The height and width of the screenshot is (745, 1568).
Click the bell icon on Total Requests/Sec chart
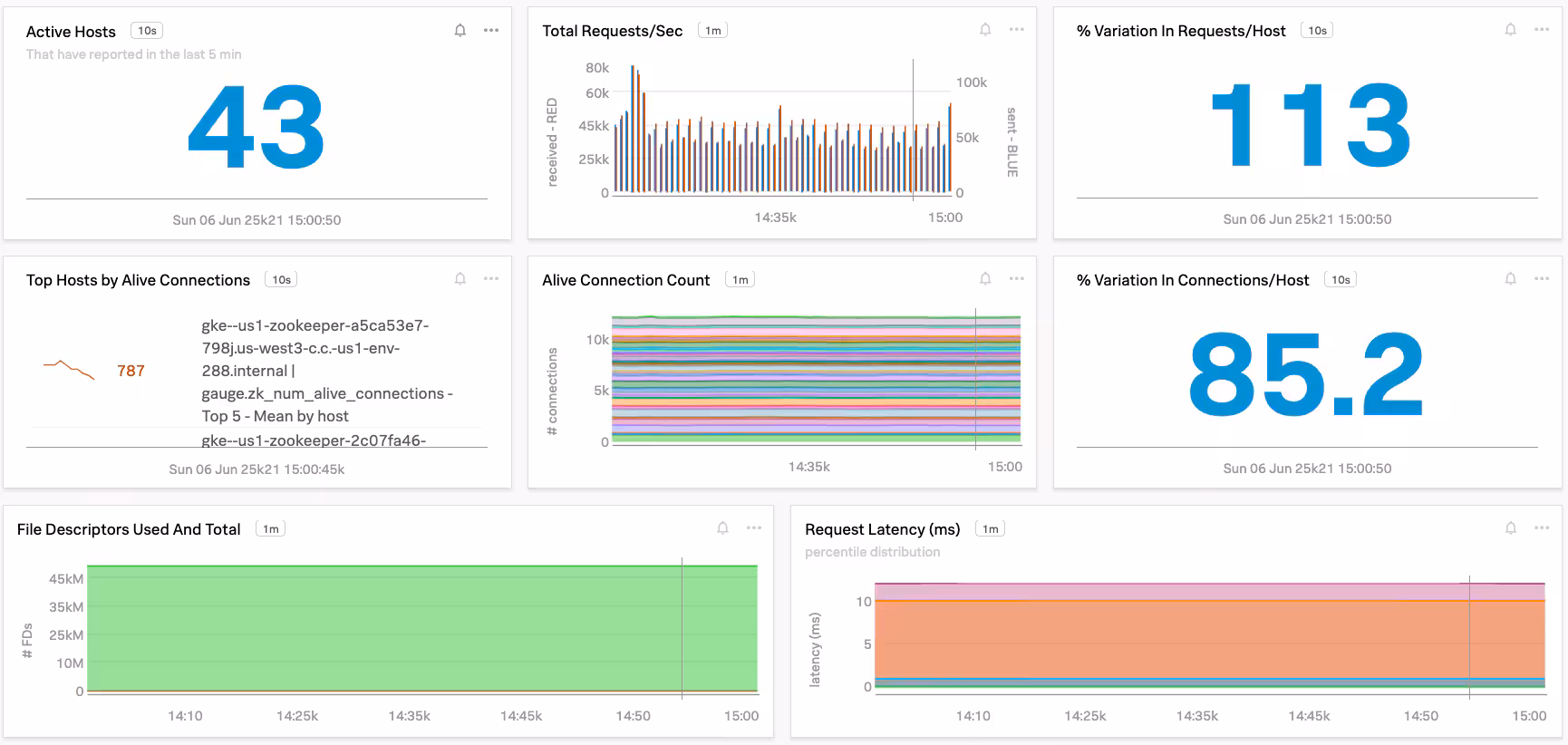tap(985, 30)
